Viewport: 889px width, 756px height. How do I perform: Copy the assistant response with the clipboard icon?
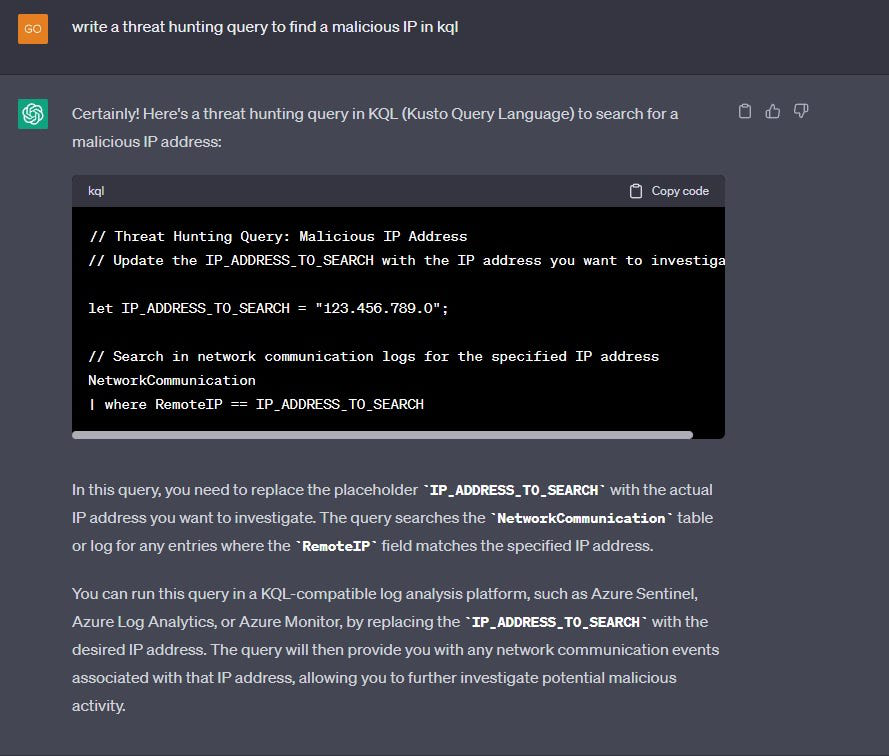pyautogui.click(x=745, y=111)
